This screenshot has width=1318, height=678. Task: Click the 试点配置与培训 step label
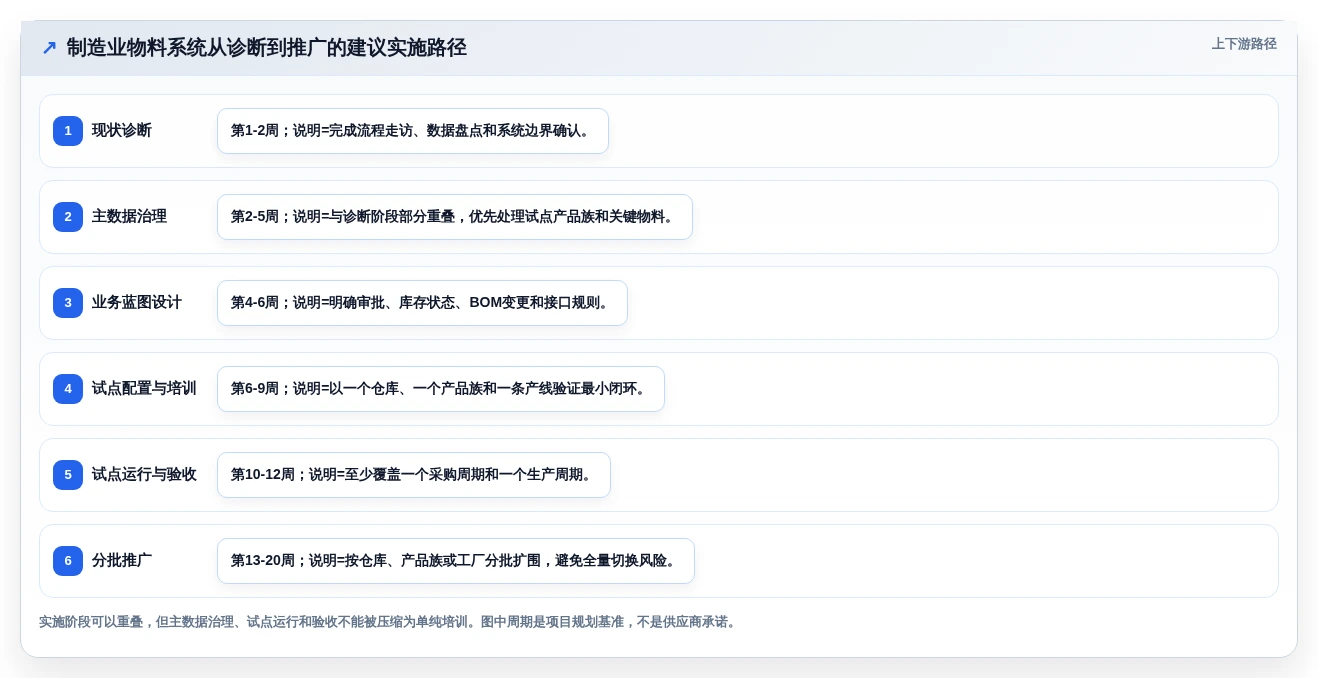144,389
